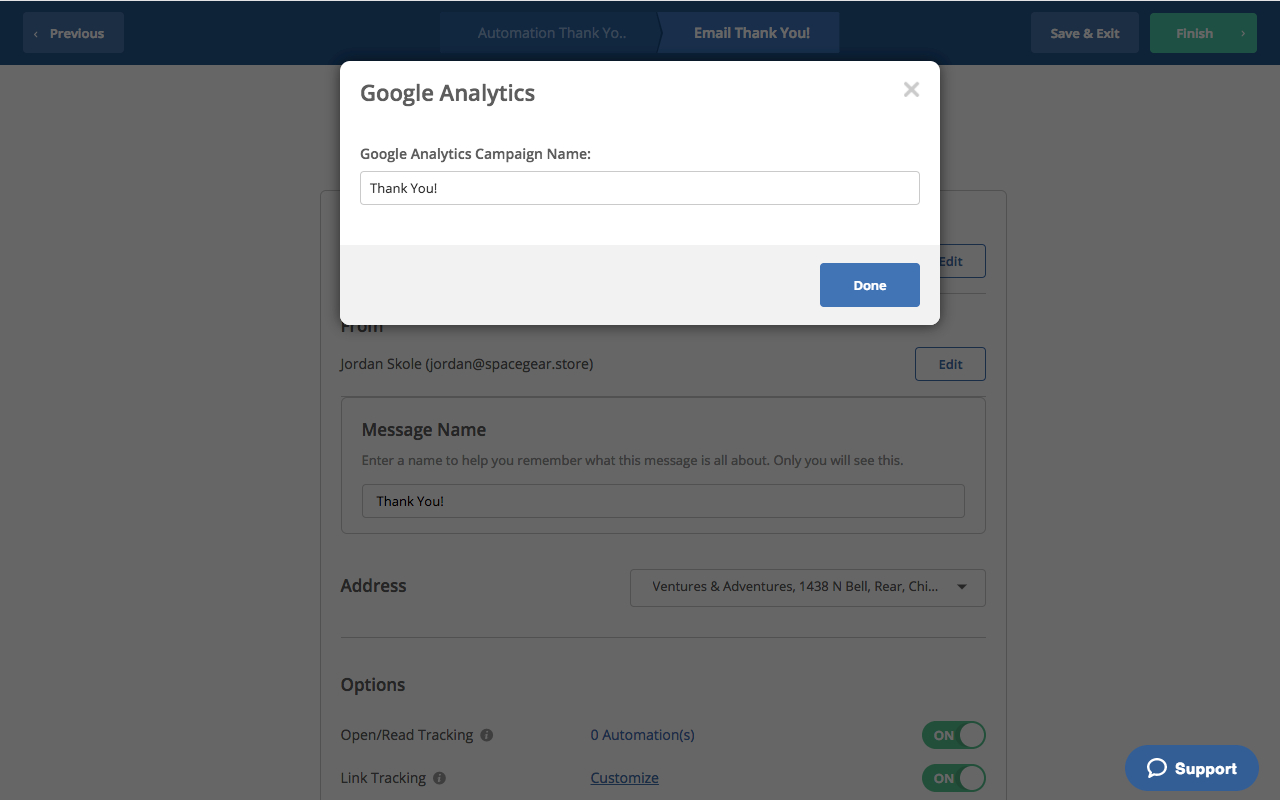Select the Email Thank You! step
Screen dimensions: 1280x800
[x=751, y=33]
